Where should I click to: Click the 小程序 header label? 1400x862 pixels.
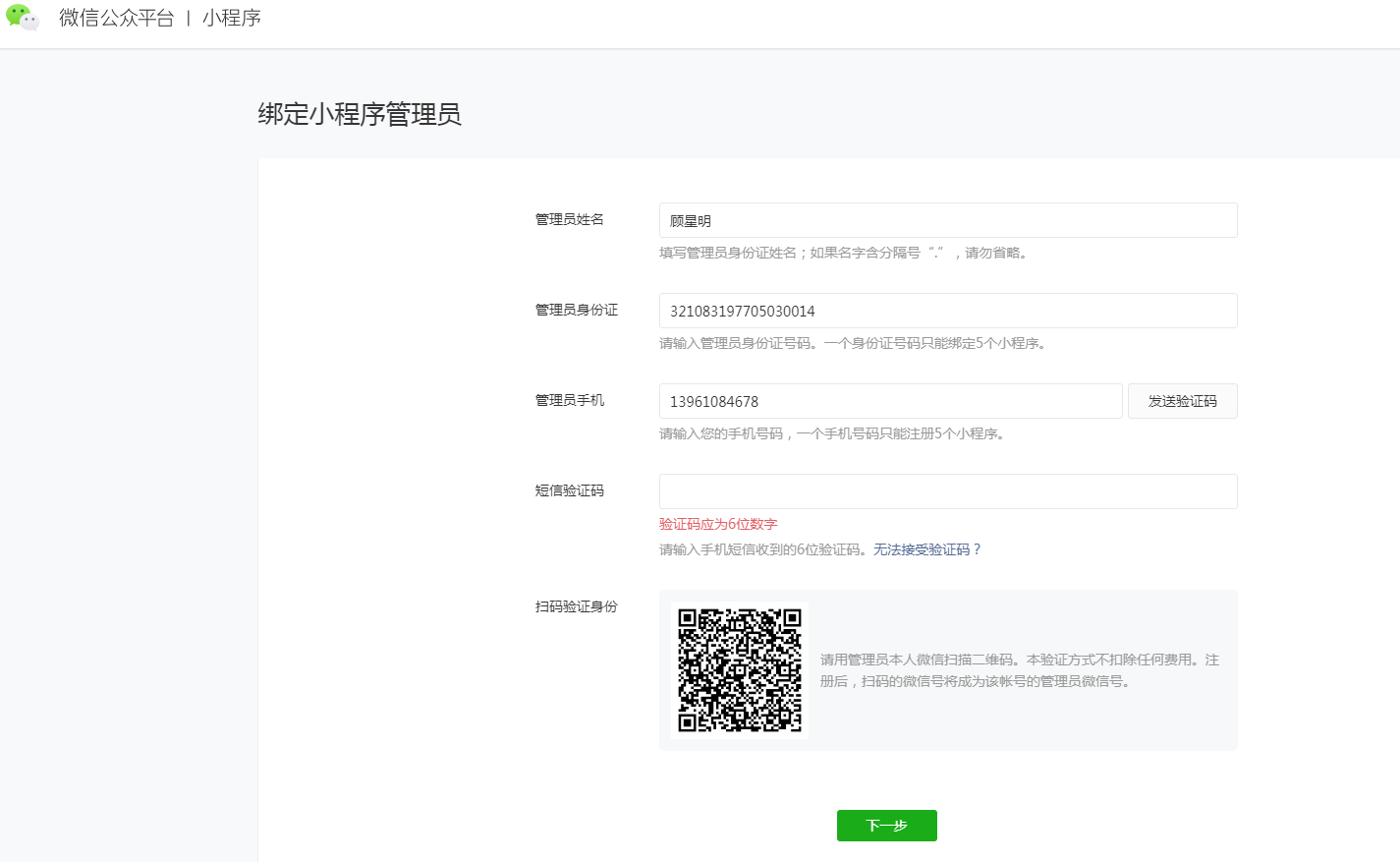232,18
